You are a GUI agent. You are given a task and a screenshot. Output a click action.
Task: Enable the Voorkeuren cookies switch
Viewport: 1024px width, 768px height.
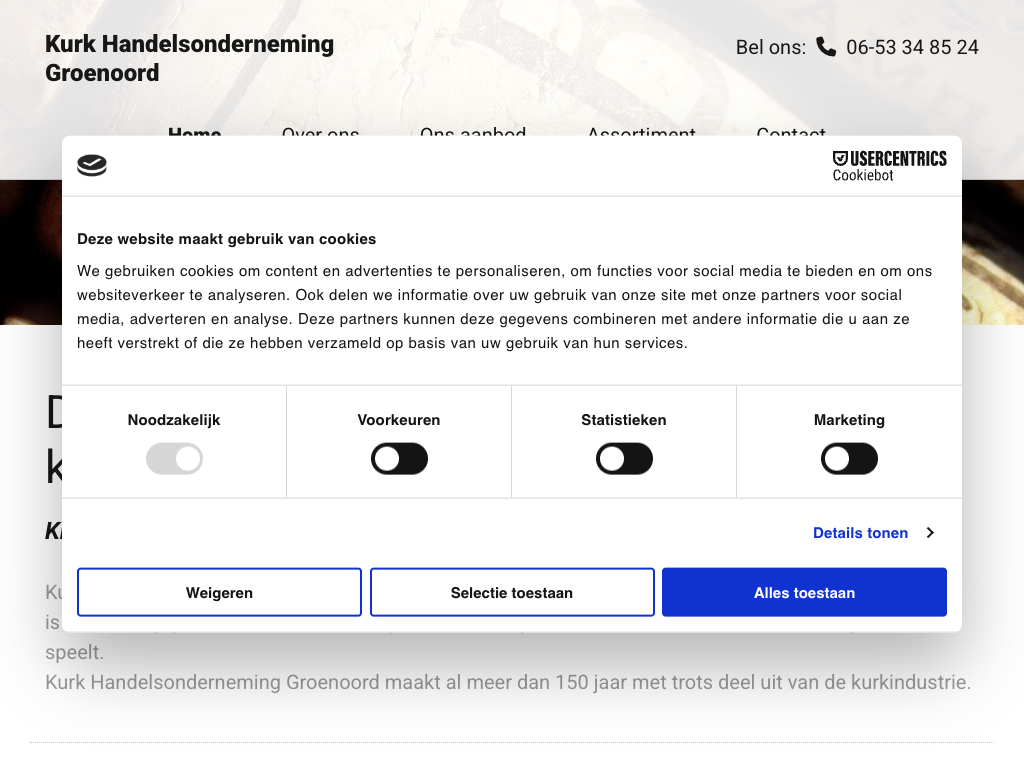tap(399, 458)
